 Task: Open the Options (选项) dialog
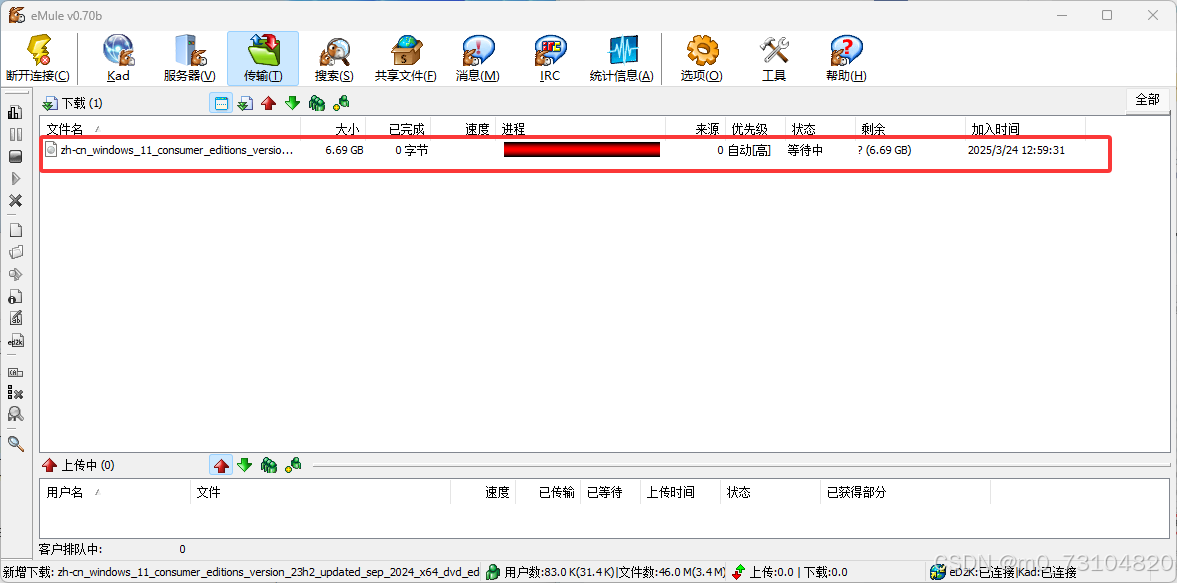click(x=702, y=58)
